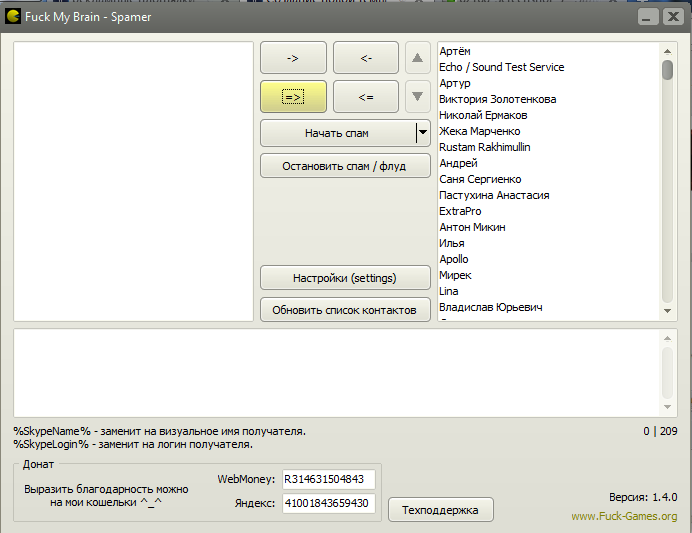692x533 pixels.
Task: Click the move-up triangle arrow button
Action: [417, 58]
